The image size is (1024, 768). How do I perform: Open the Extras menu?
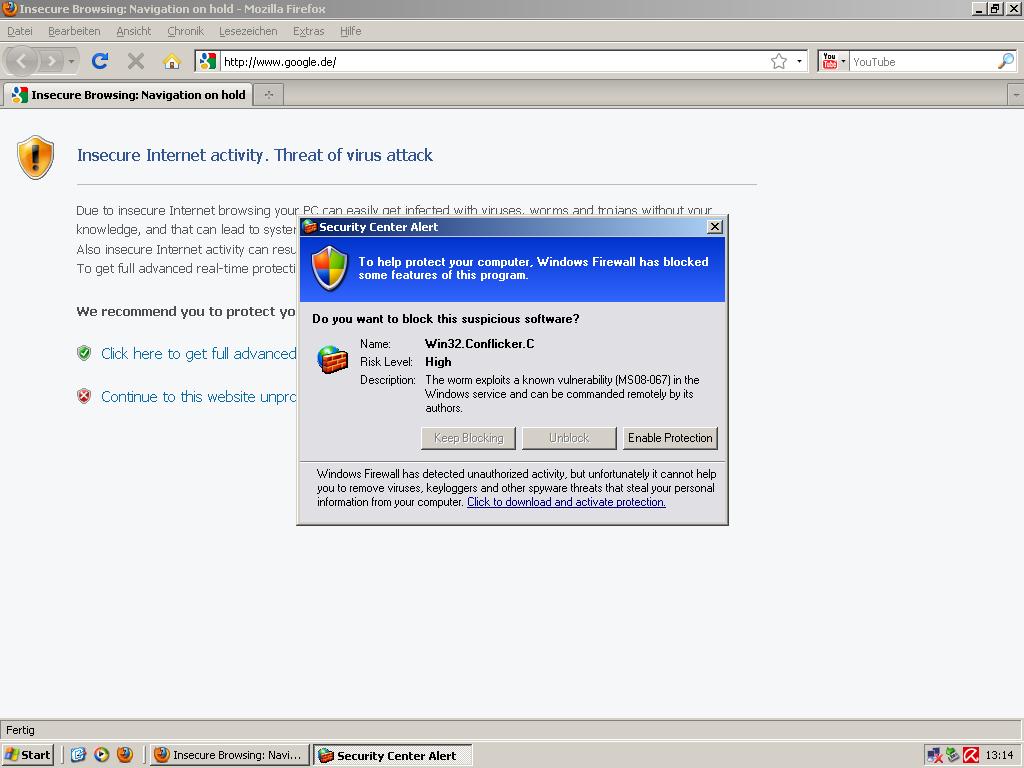pos(308,31)
